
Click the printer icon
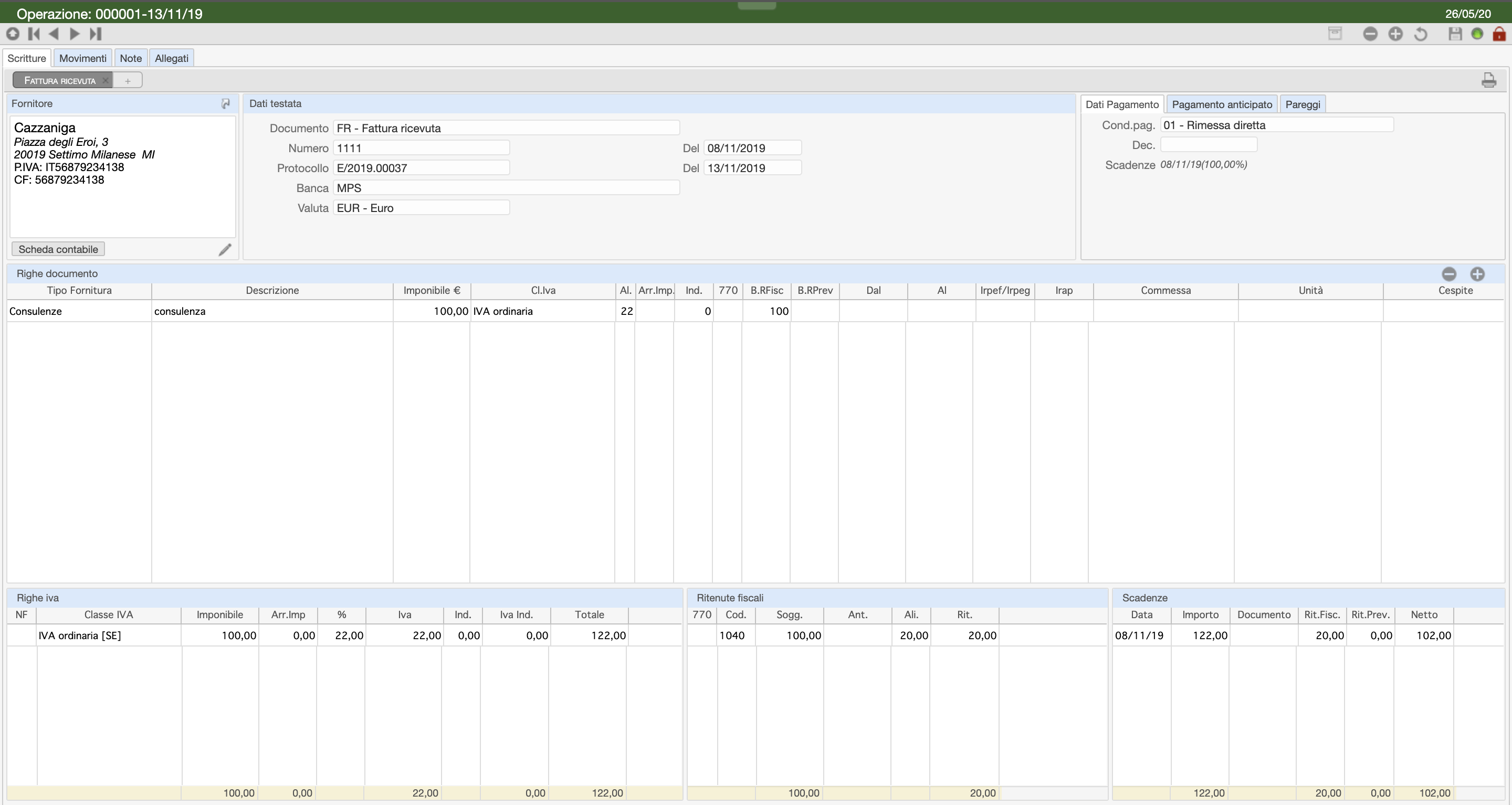(1488, 80)
